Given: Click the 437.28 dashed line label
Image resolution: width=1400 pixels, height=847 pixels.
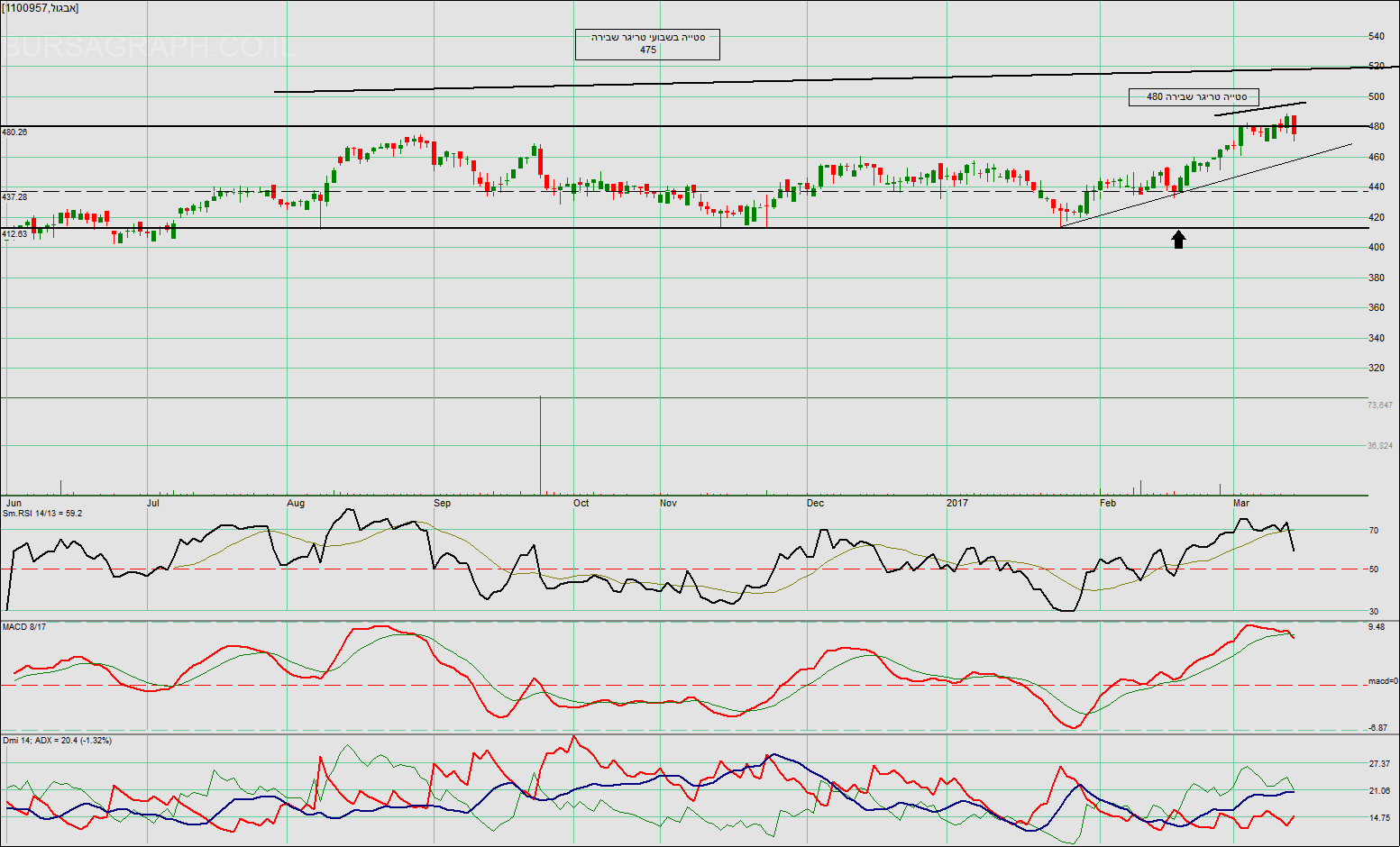Looking at the screenshot, I should coord(14,196).
